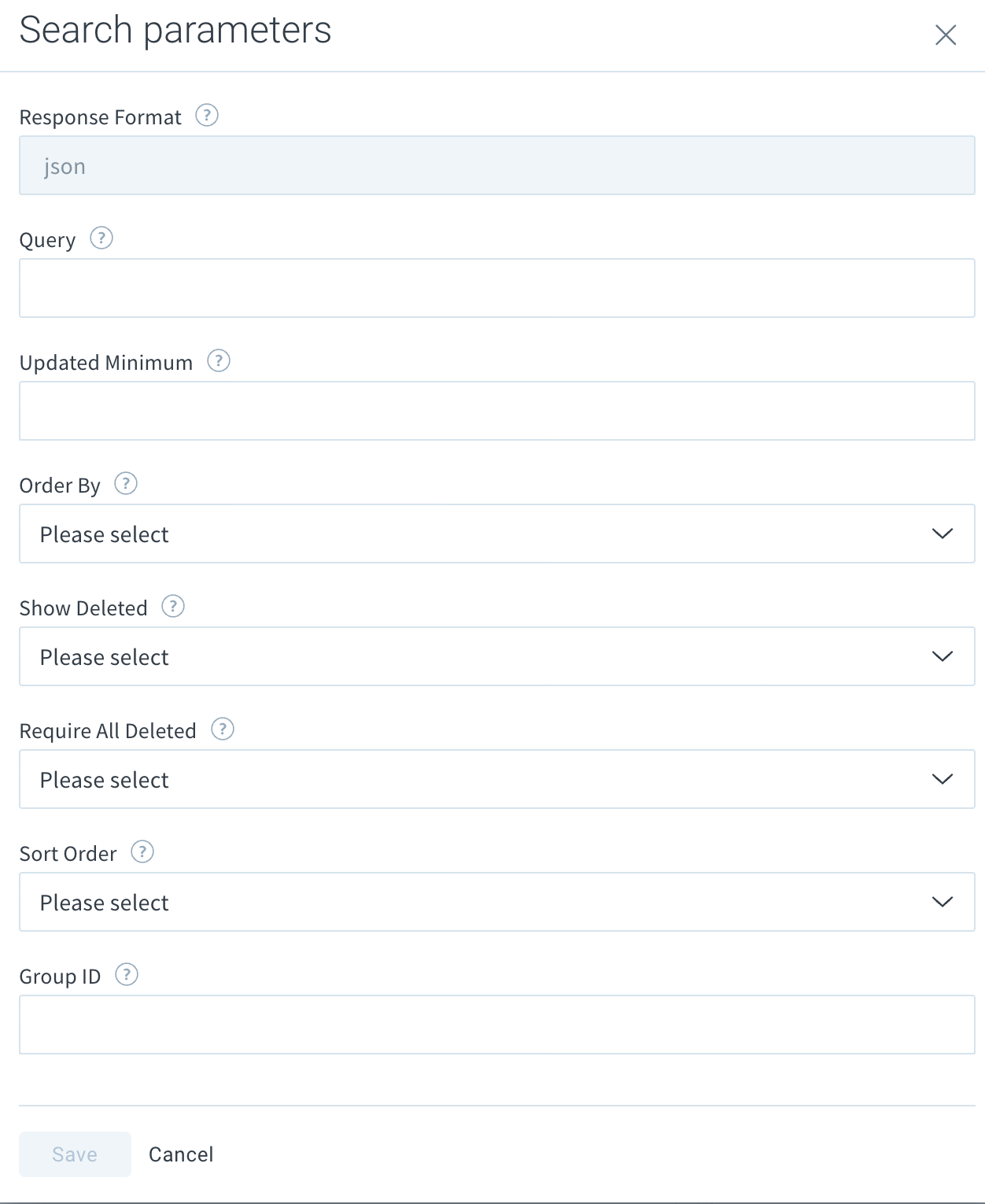Image resolution: width=985 pixels, height=1204 pixels.
Task: Expand the Show Deleted dropdown
Action: pos(497,656)
